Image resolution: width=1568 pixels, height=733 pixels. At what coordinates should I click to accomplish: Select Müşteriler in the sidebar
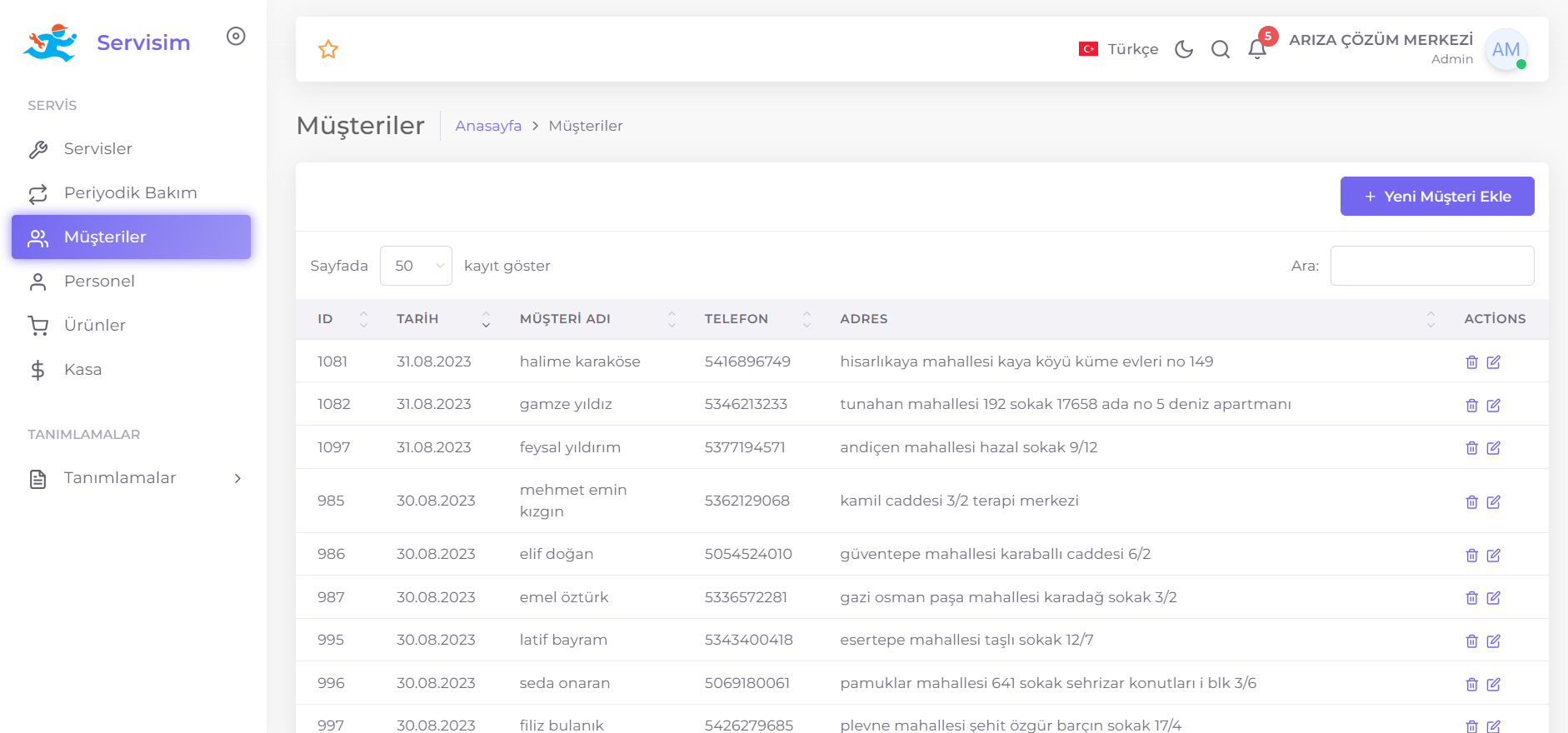click(x=131, y=237)
